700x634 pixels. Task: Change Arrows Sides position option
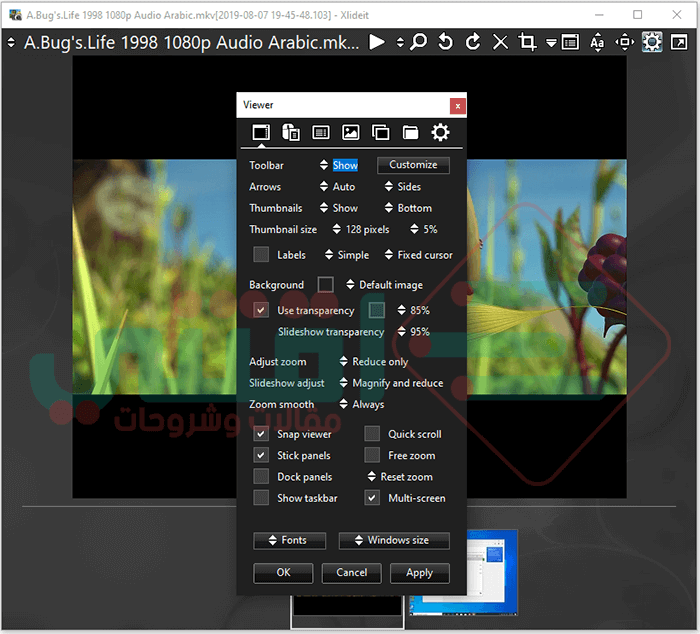(403, 187)
